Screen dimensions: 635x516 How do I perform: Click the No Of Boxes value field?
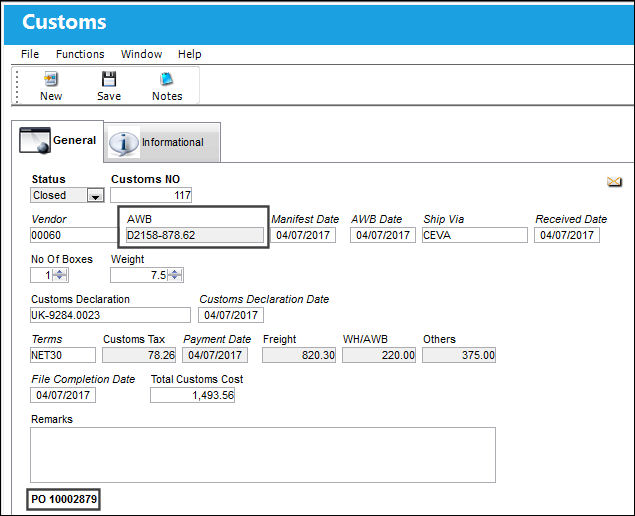point(41,275)
